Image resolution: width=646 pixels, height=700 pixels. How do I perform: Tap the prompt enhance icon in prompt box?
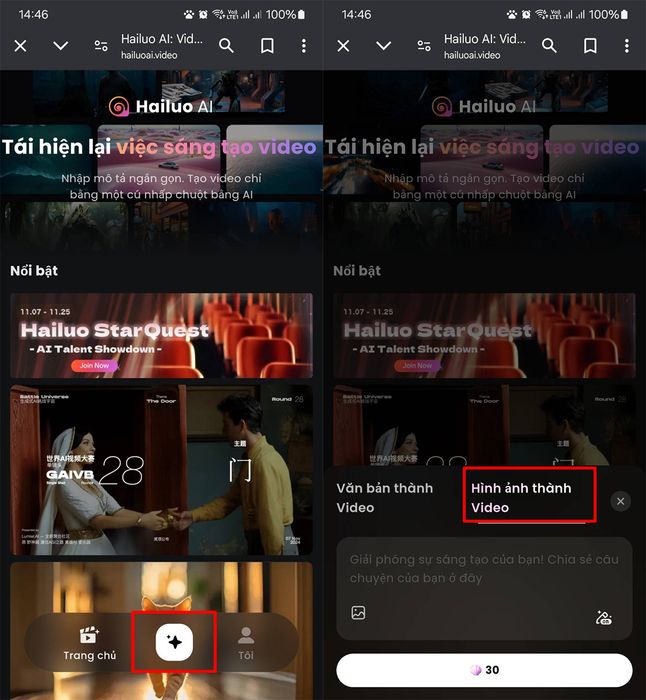coord(604,618)
